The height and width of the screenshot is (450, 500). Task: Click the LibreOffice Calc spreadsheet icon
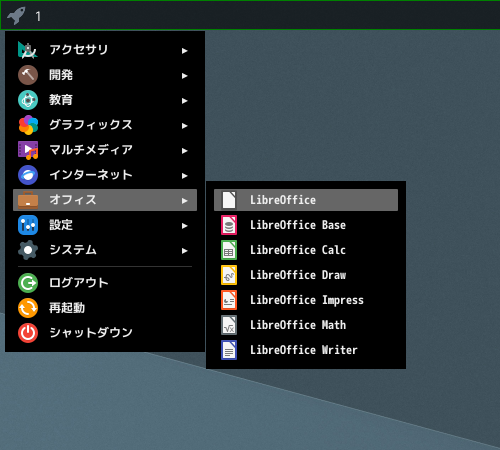point(229,250)
